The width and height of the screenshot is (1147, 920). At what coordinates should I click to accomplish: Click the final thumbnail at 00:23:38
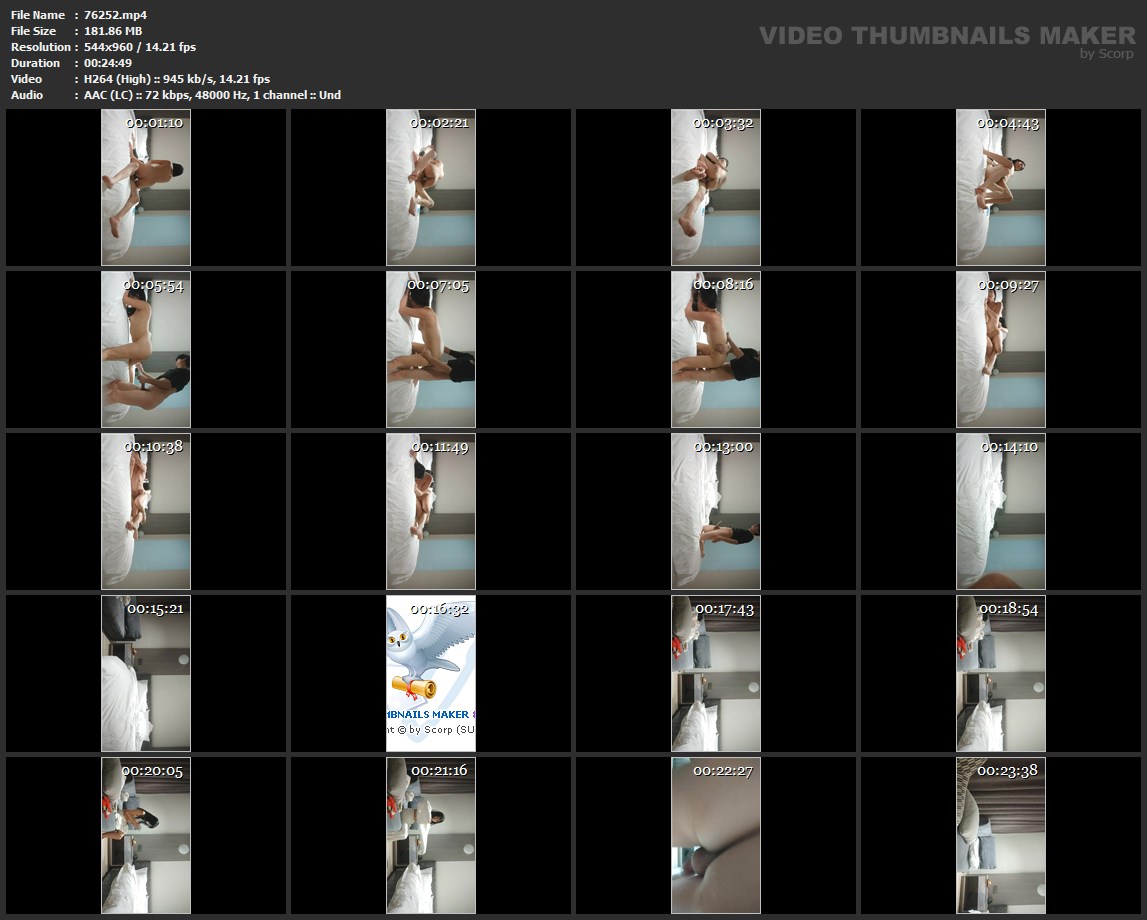1001,835
